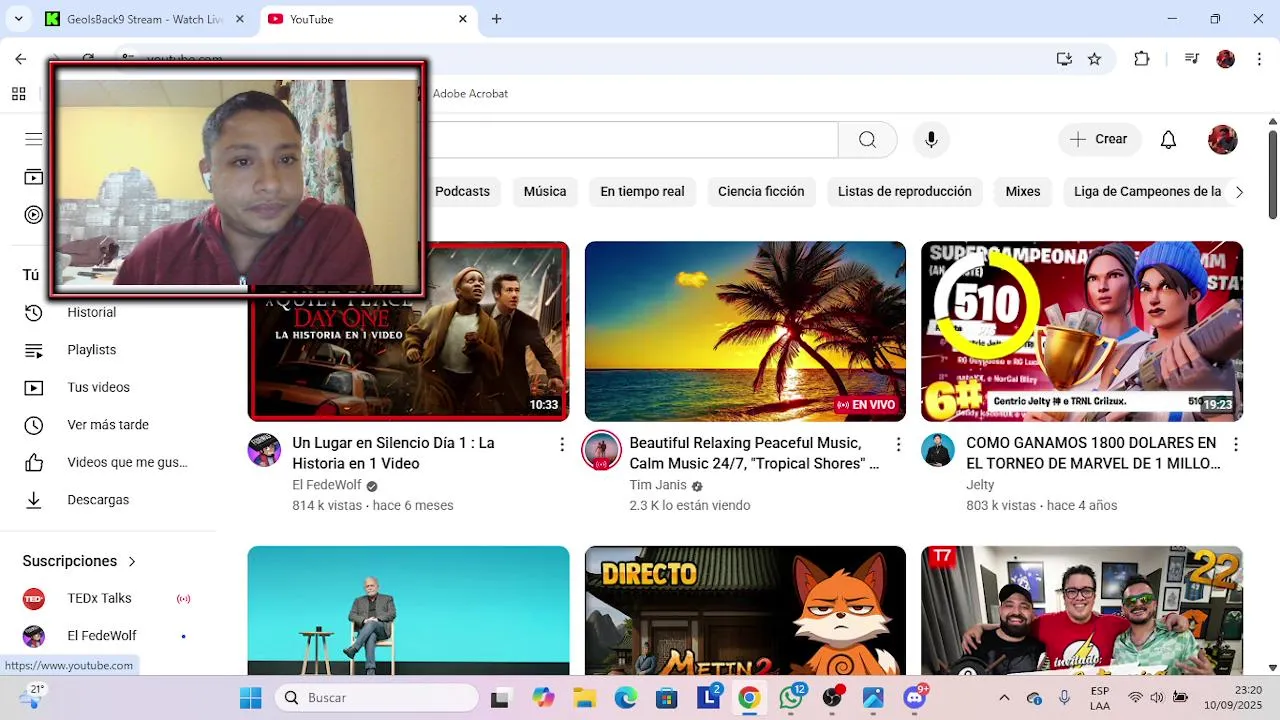Open Chrome three-dot menu

coord(1258,59)
